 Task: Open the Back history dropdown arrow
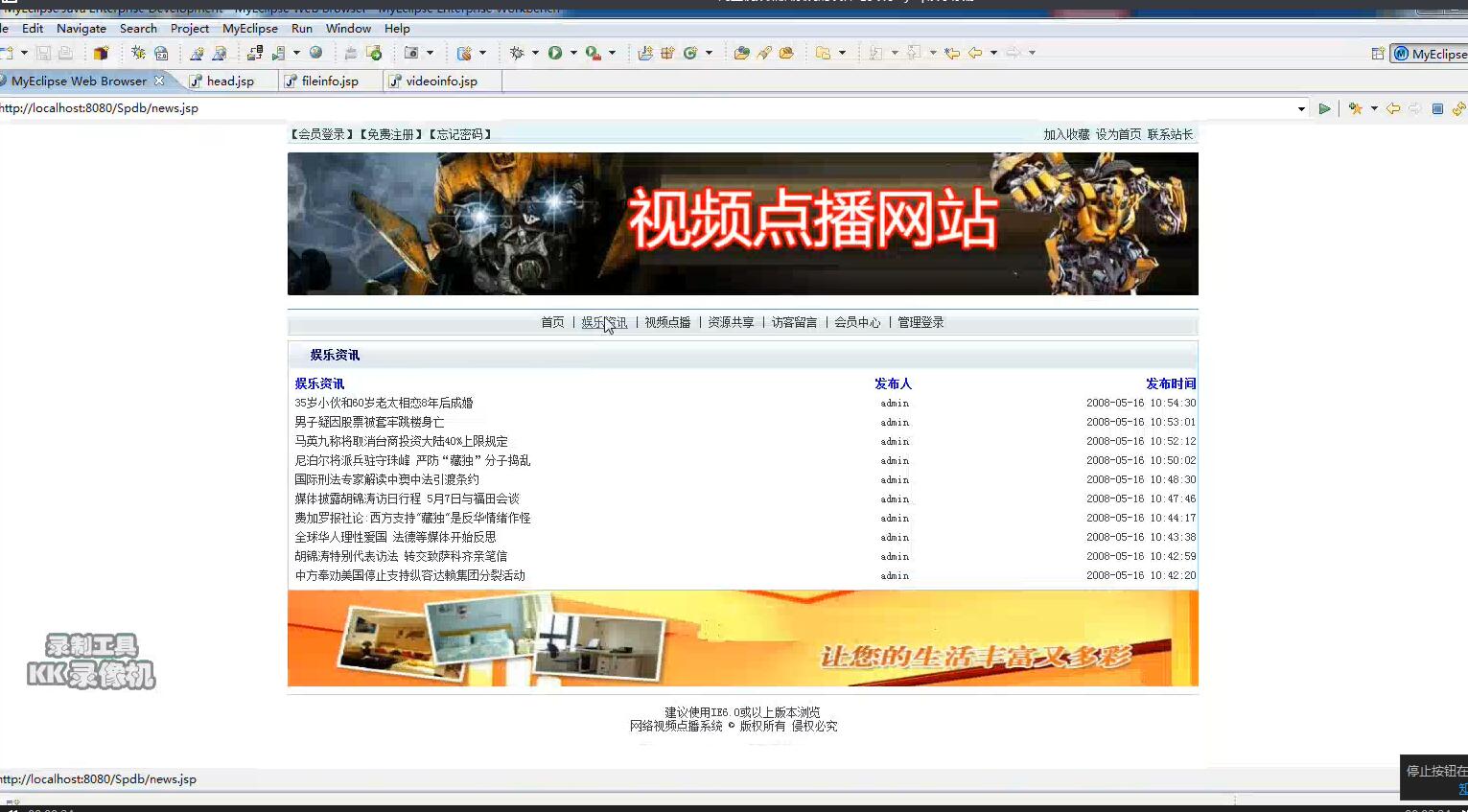tap(993, 54)
